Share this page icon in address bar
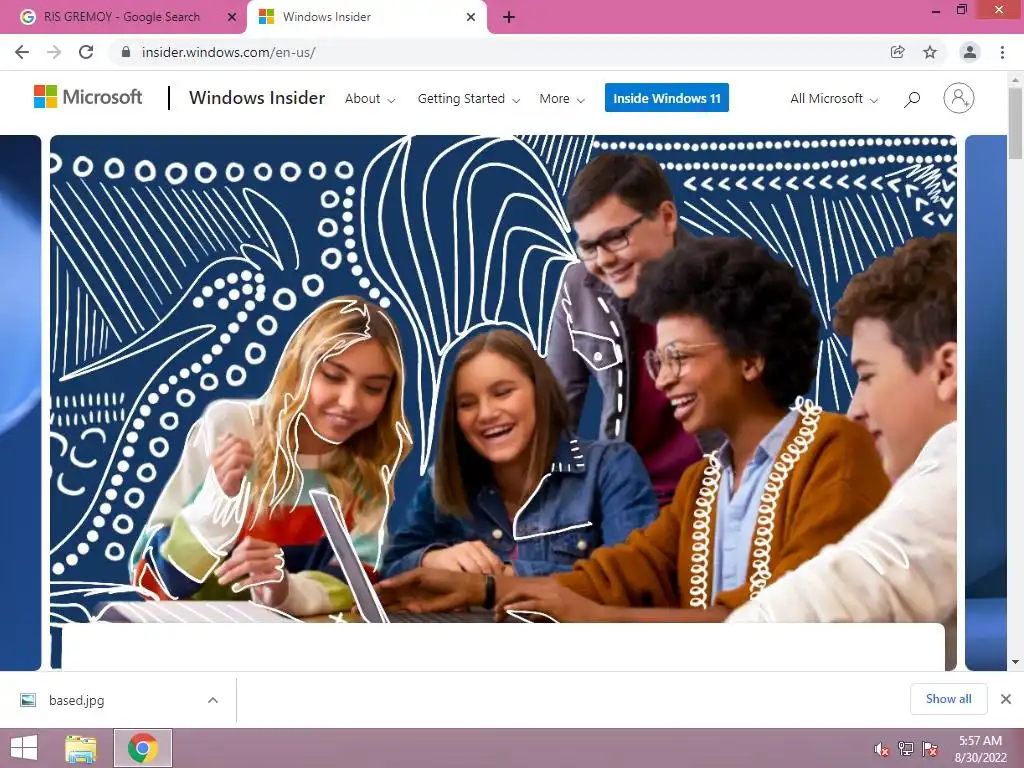 (x=898, y=52)
